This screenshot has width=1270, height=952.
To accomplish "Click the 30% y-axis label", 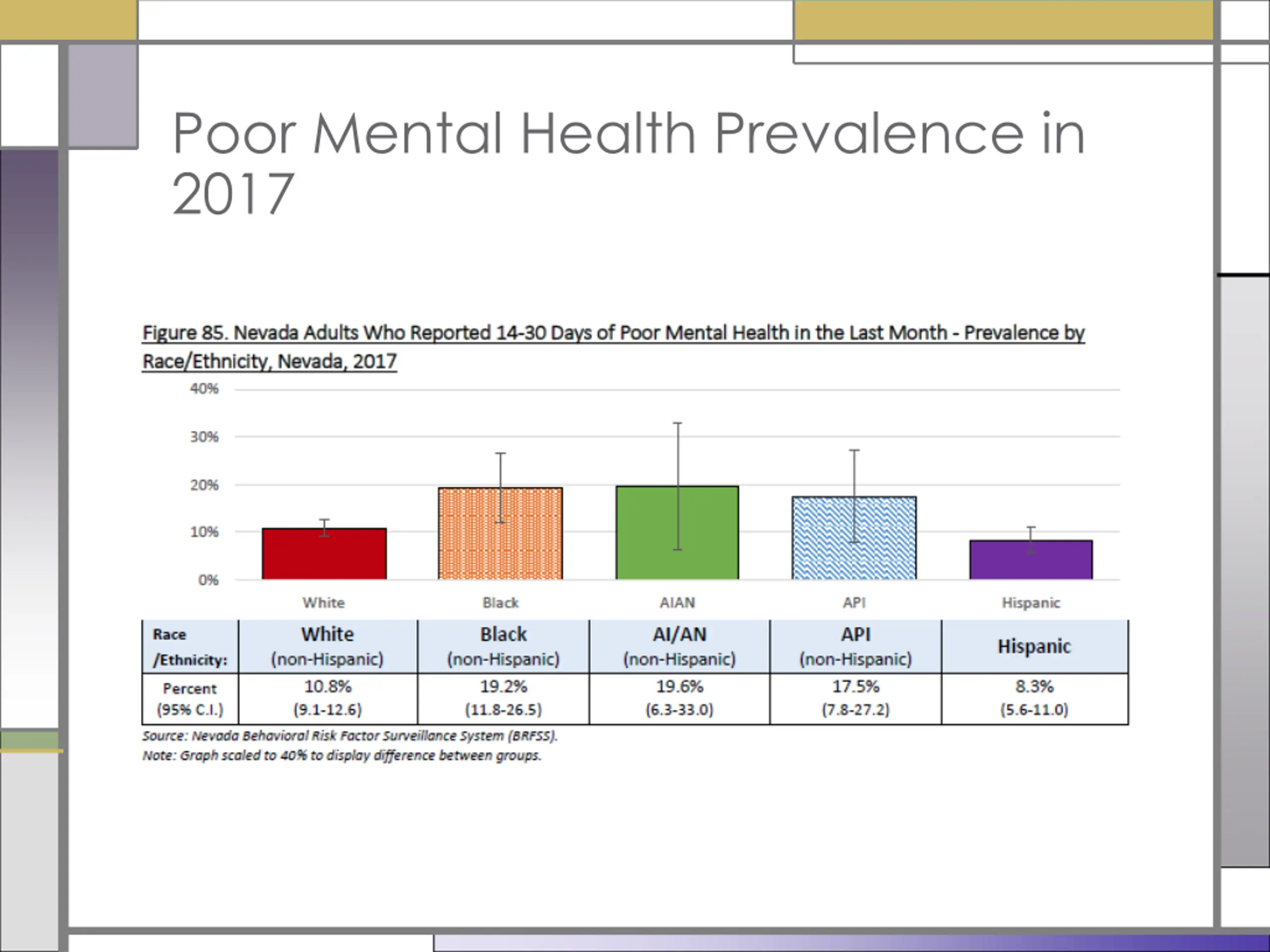I will 204,437.
